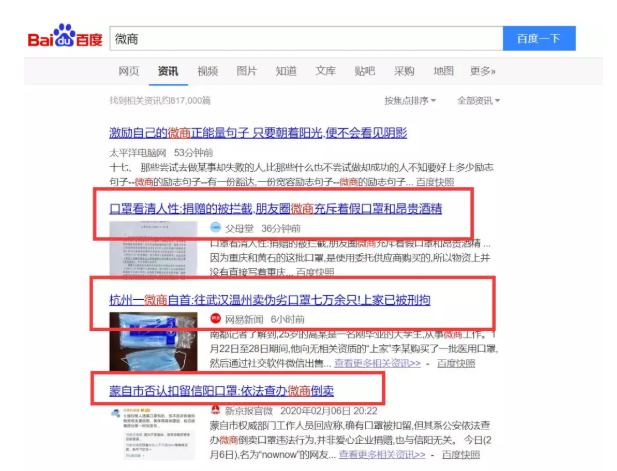Viewport: 617px width, 471px height.
Task: Open 百度快照 for the 网易新闻 result
Action: [x=456, y=363]
